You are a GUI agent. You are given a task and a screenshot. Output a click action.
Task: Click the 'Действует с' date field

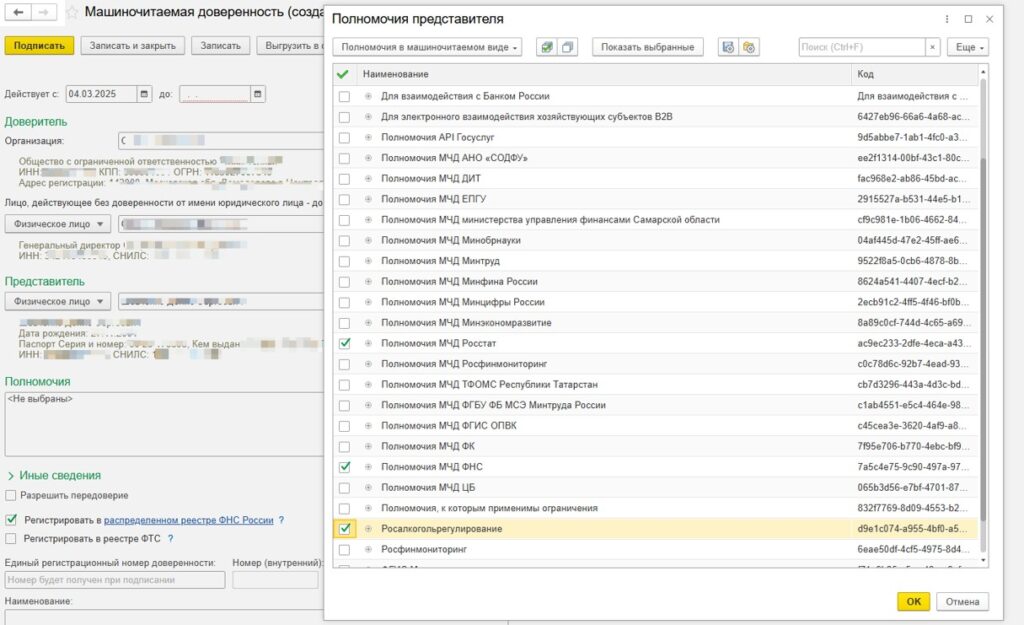pyautogui.click(x=101, y=94)
